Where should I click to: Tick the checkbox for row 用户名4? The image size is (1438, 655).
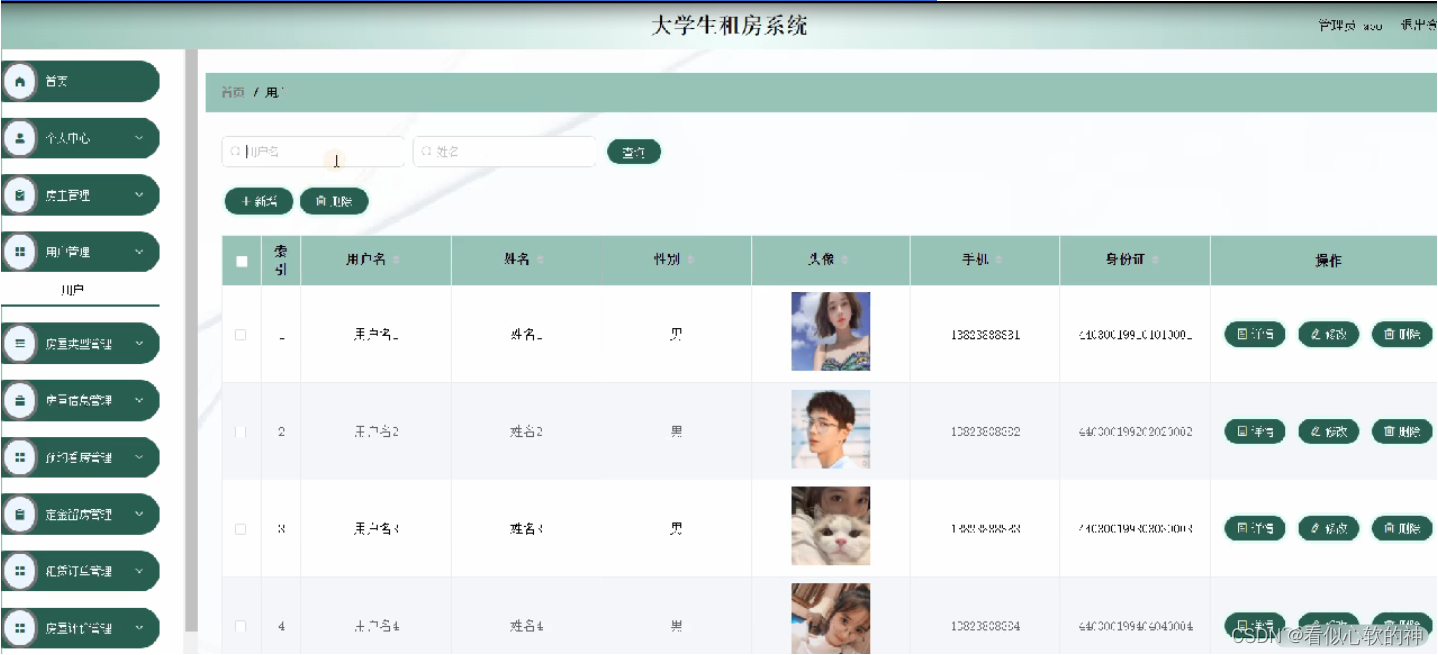click(x=241, y=626)
